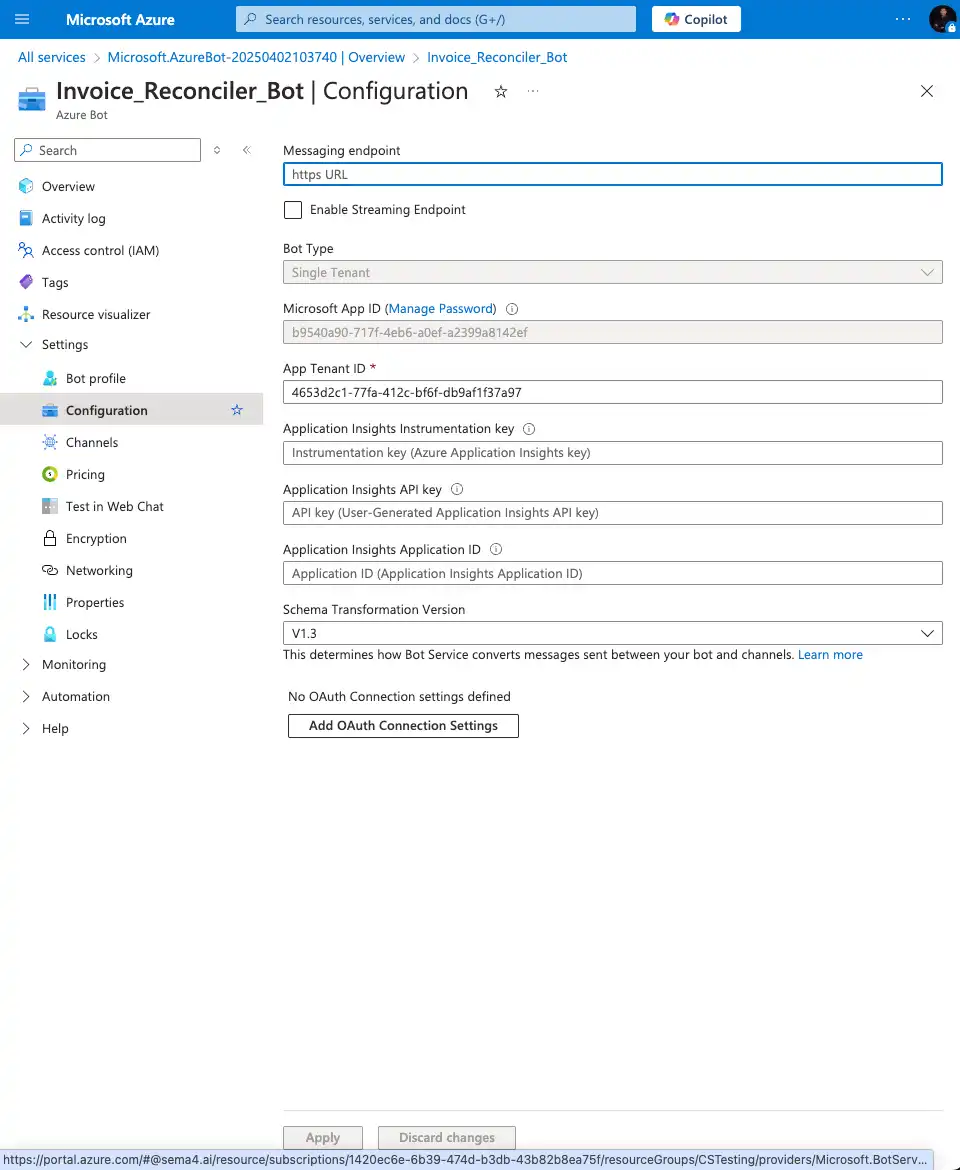Open the Schema Transformation Version dropdown
The width and height of the screenshot is (960, 1170).
(927, 633)
